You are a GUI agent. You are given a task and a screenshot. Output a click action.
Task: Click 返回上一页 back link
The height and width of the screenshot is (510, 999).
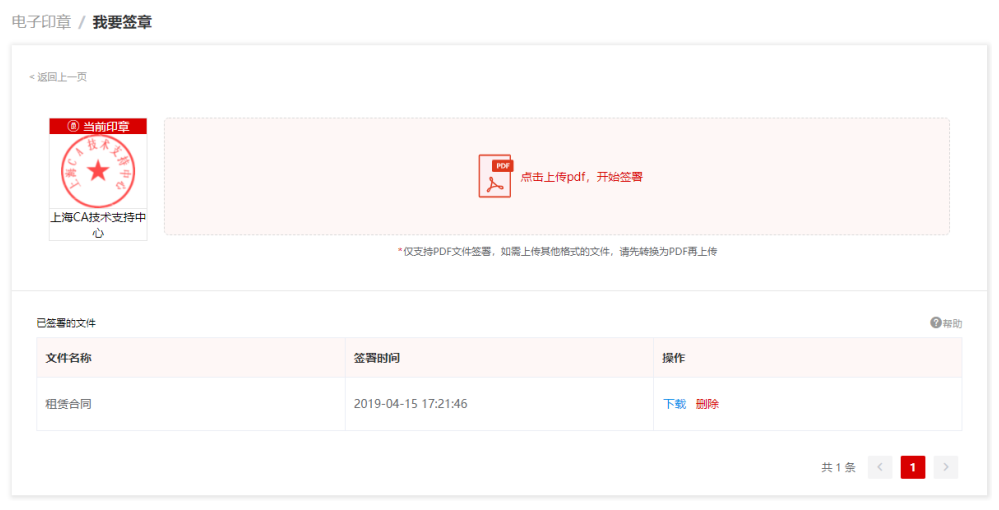tap(58, 77)
